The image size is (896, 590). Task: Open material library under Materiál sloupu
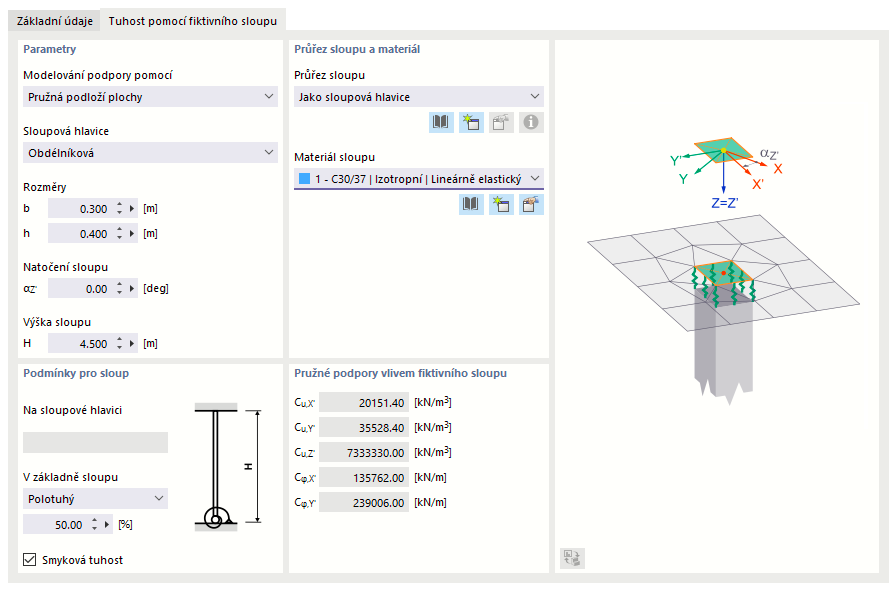[x=471, y=204]
